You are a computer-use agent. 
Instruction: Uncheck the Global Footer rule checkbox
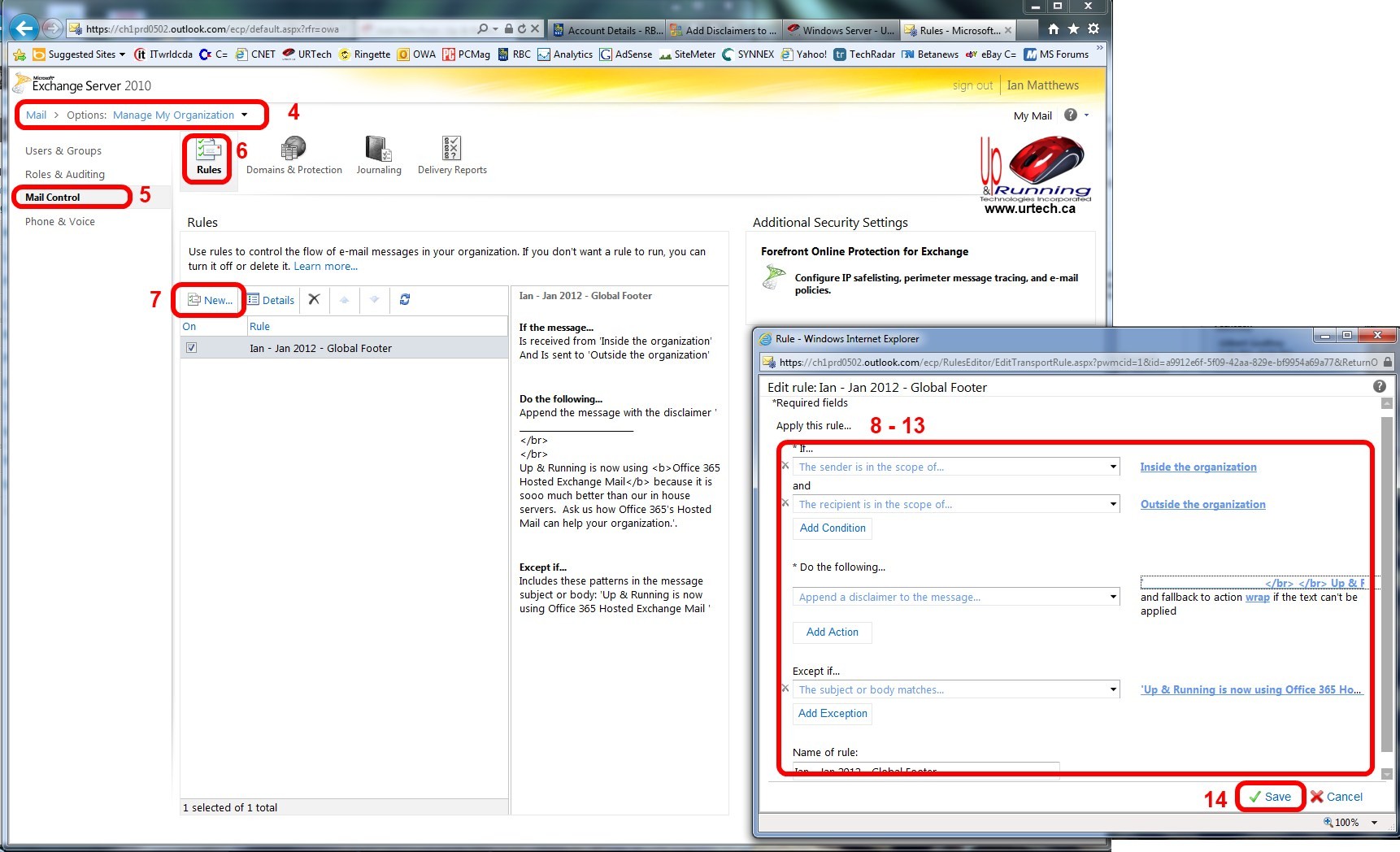191,348
